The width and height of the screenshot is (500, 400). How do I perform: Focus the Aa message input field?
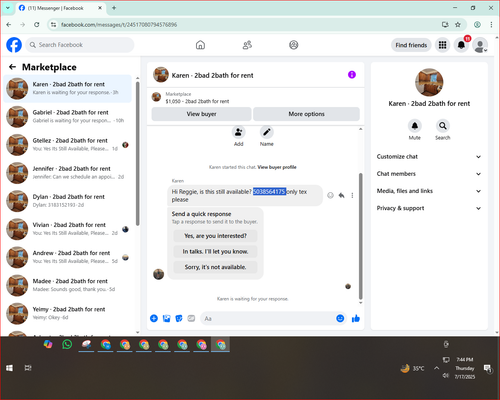pyautogui.click(x=268, y=318)
